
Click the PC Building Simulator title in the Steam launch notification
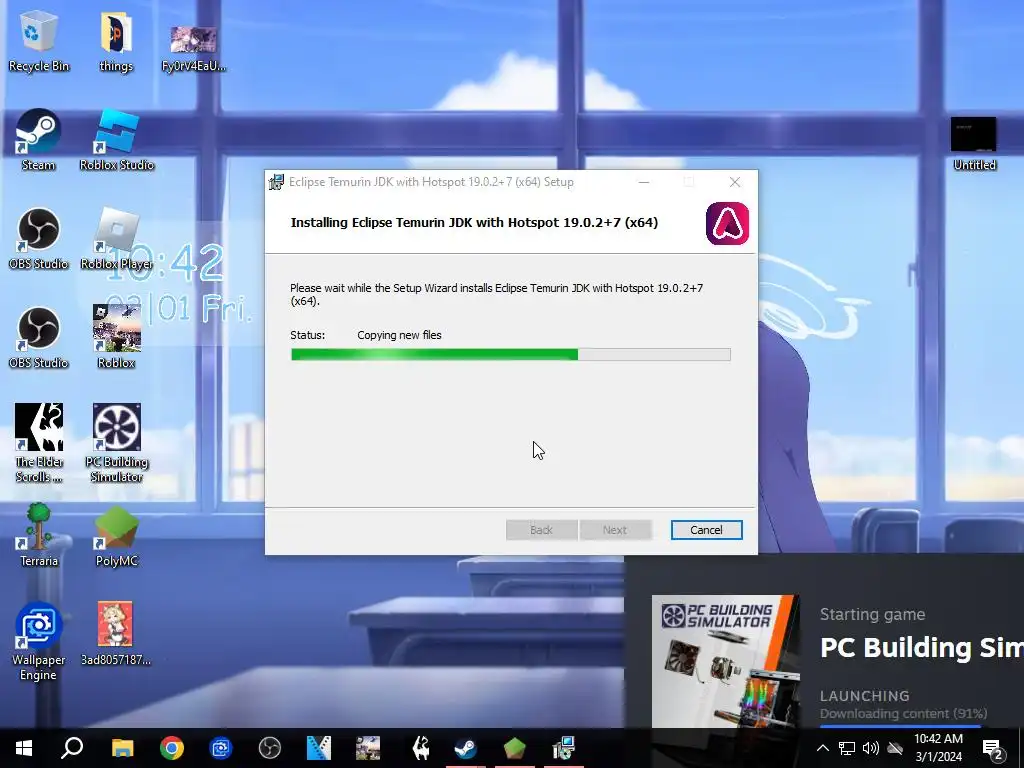click(x=921, y=647)
